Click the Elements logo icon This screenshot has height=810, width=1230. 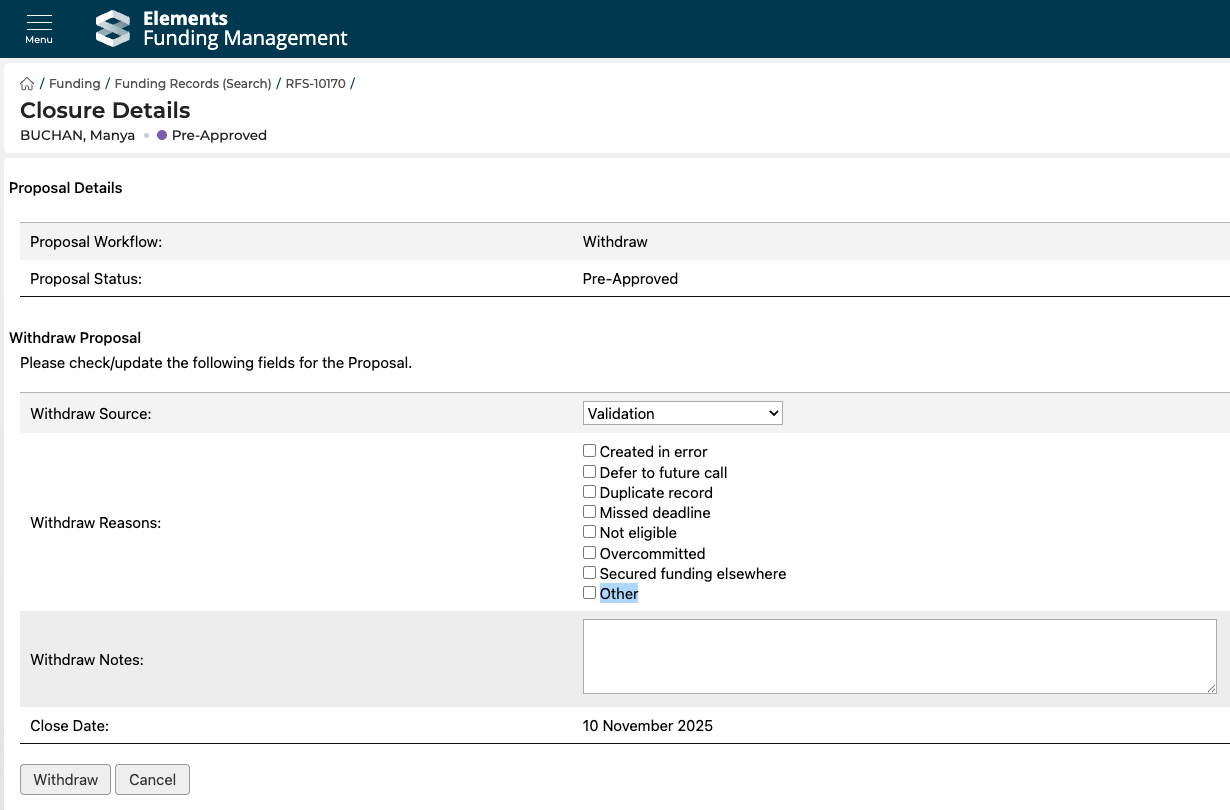click(113, 28)
